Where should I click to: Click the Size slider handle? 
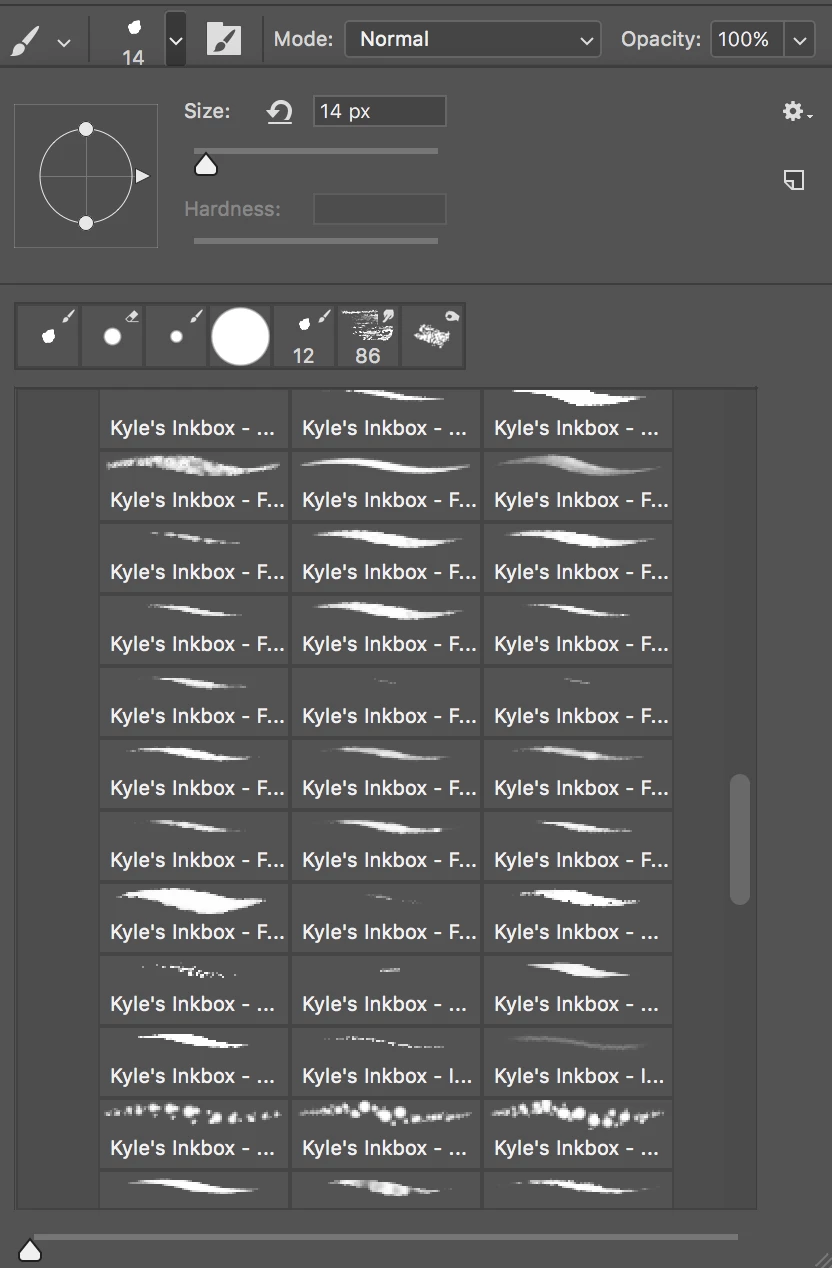coord(206,165)
